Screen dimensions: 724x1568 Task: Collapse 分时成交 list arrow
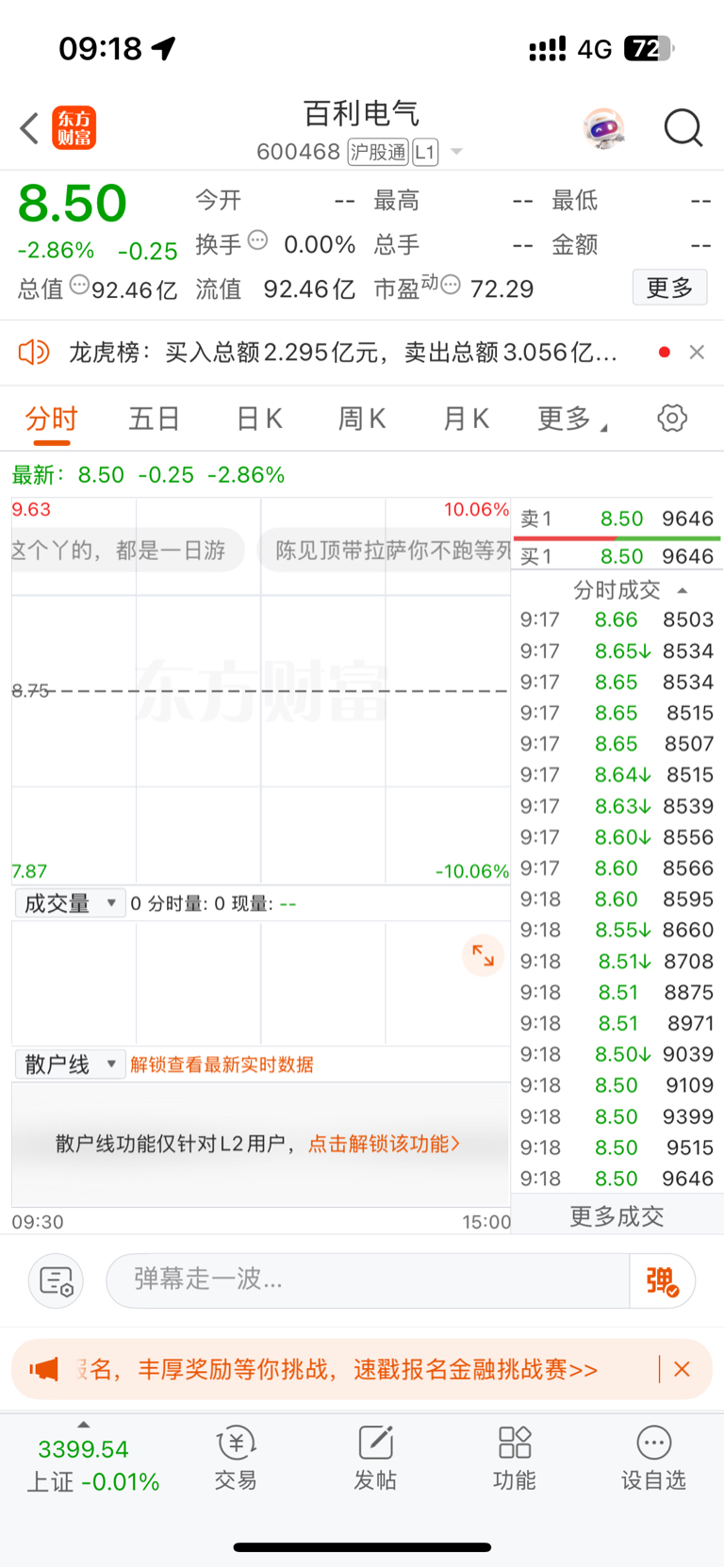pyautogui.click(x=683, y=590)
